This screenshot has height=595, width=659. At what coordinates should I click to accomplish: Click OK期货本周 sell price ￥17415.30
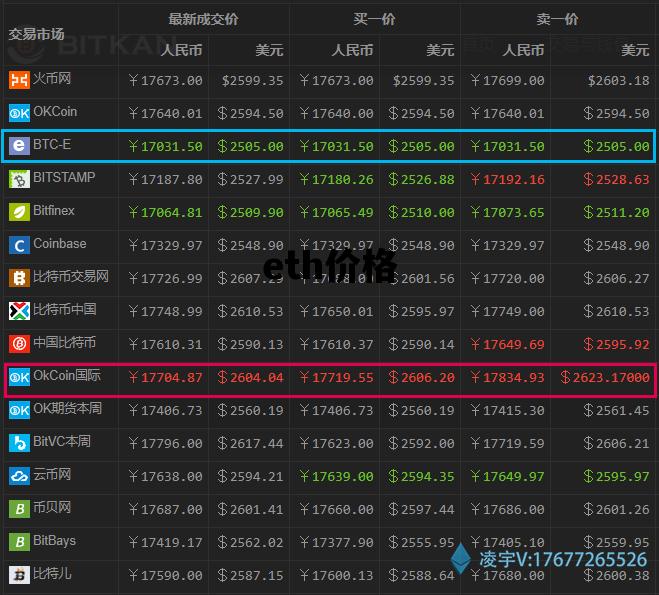coord(508,410)
